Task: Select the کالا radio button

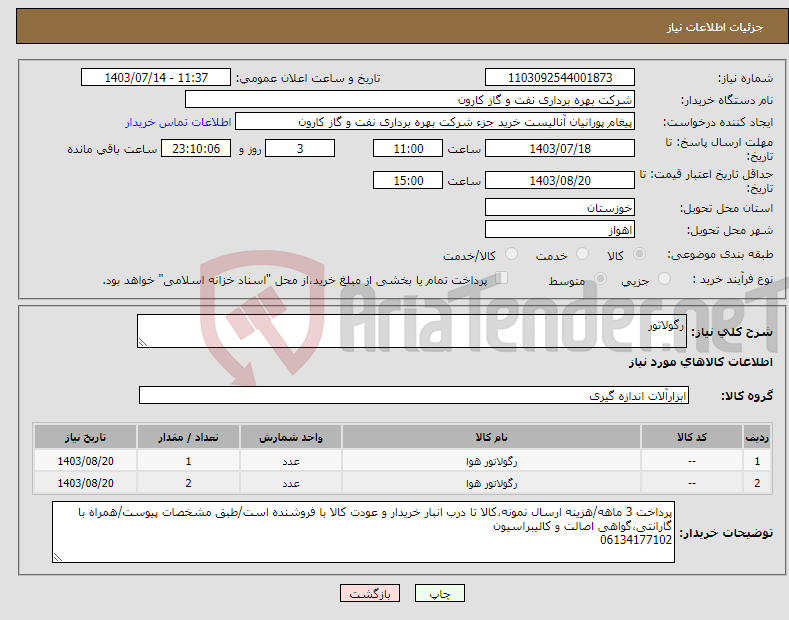Action: (x=639, y=254)
